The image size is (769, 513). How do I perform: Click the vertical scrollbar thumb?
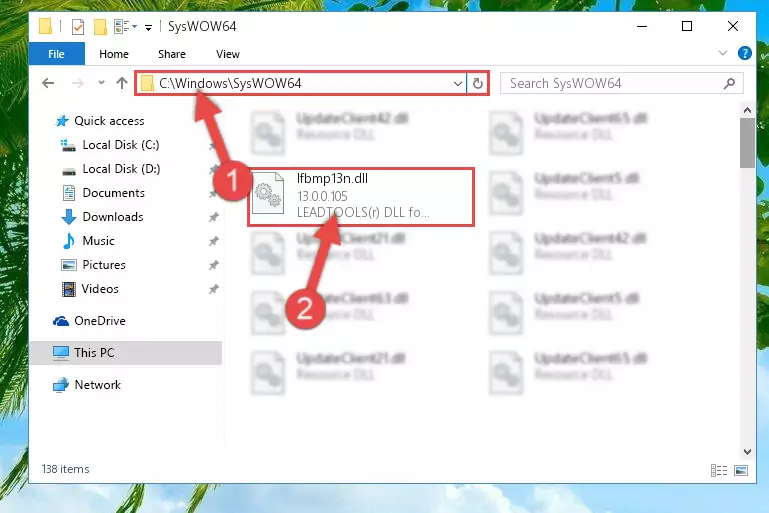(747, 143)
